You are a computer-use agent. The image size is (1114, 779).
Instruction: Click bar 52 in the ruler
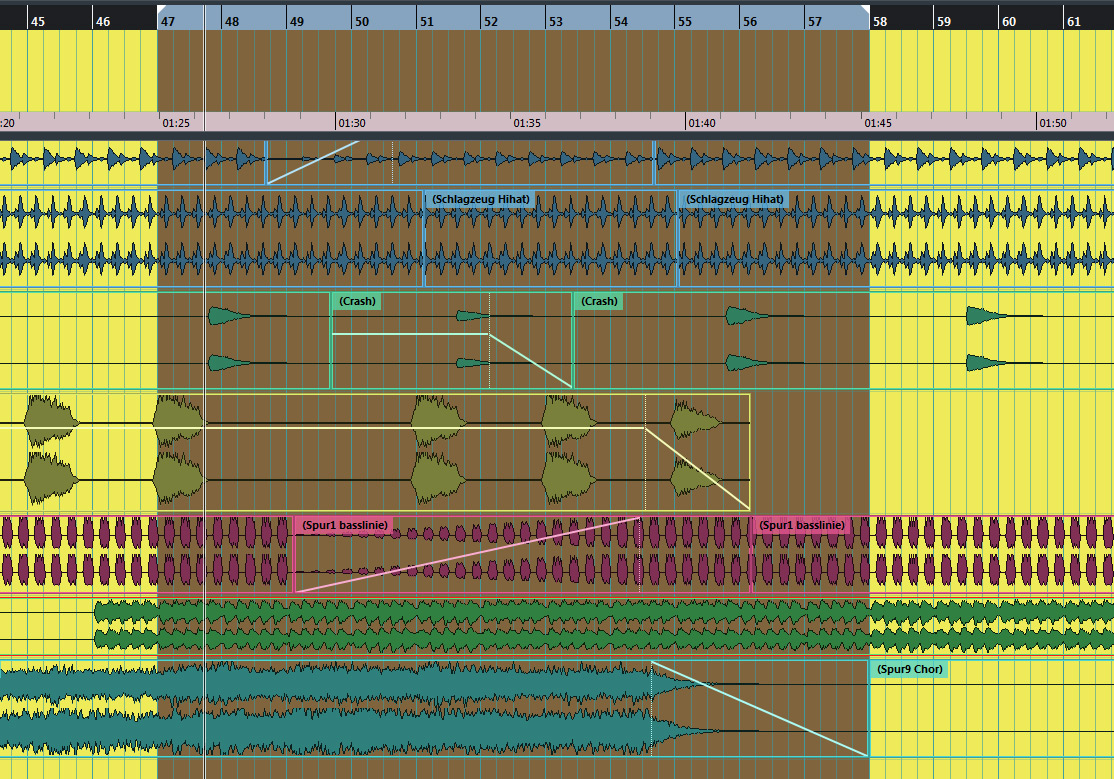pos(491,21)
